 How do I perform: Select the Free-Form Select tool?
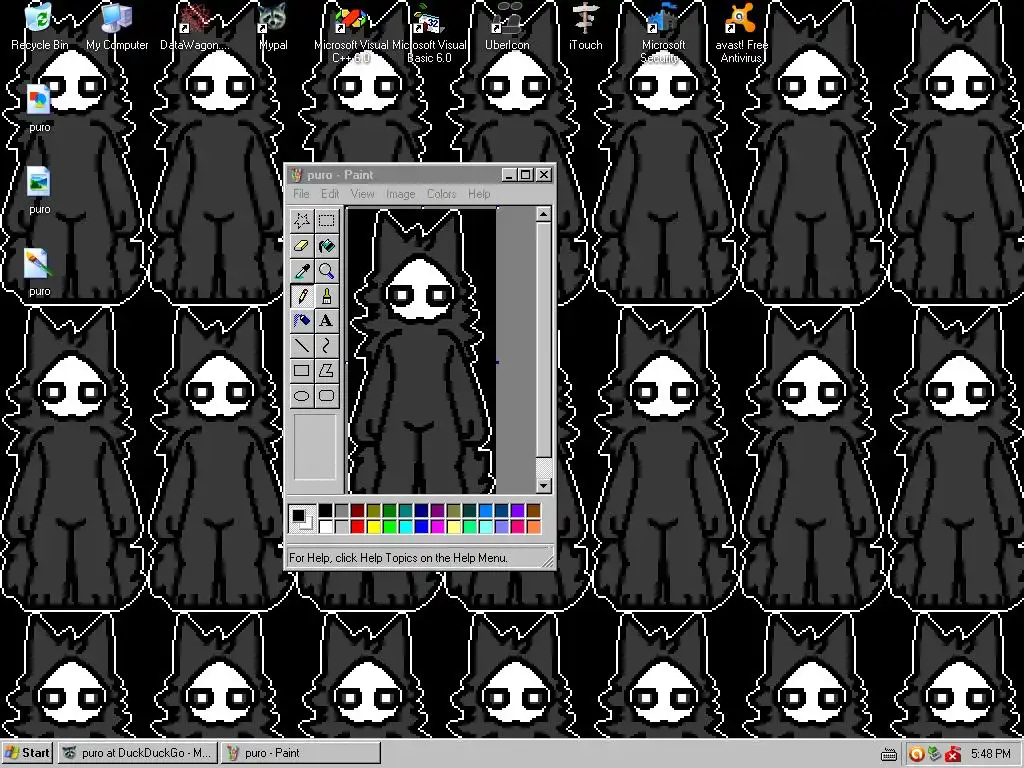pos(302,221)
